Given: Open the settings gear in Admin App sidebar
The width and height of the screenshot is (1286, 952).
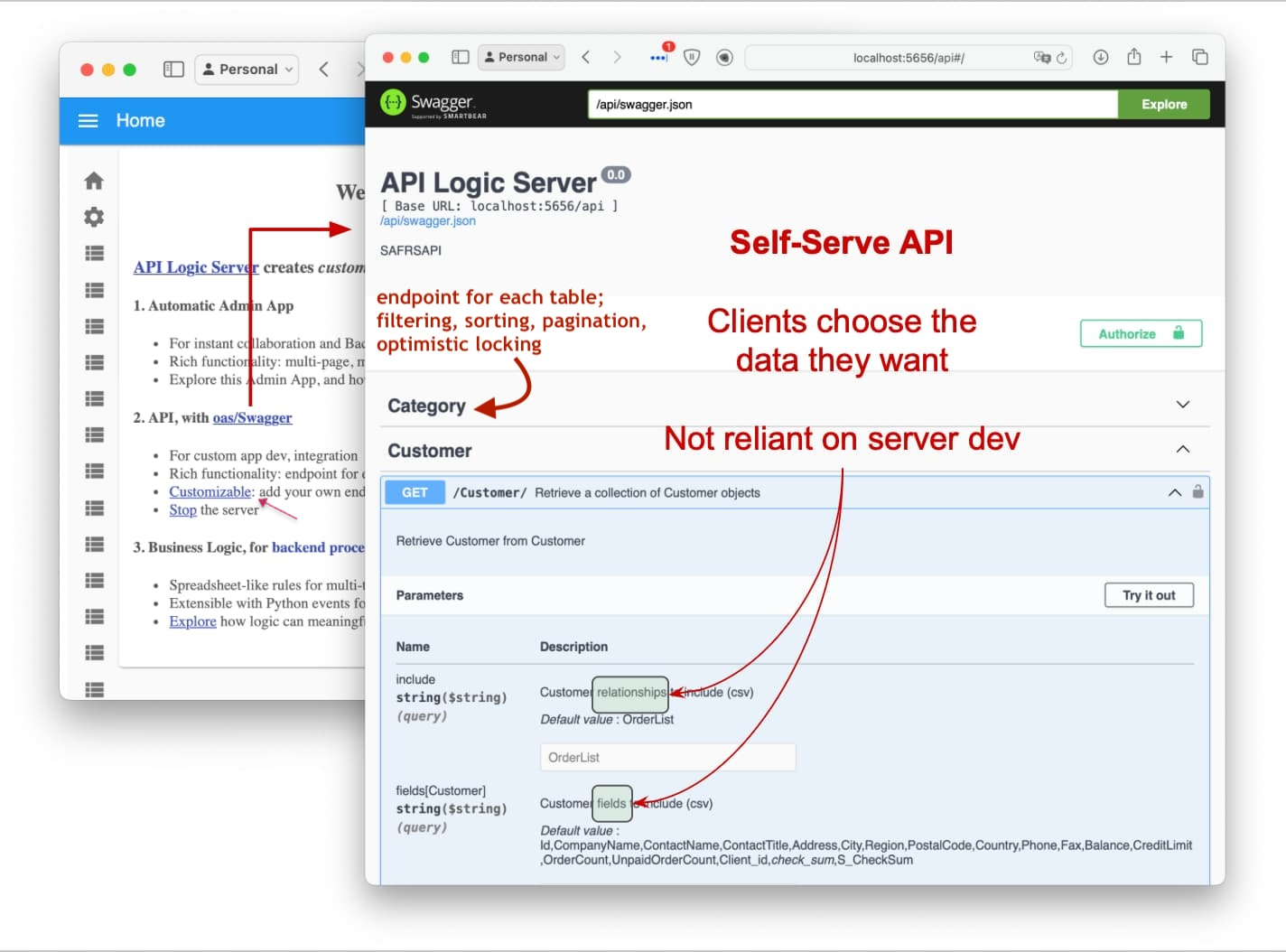Looking at the screenshot, I should click(x=94, y=217).
